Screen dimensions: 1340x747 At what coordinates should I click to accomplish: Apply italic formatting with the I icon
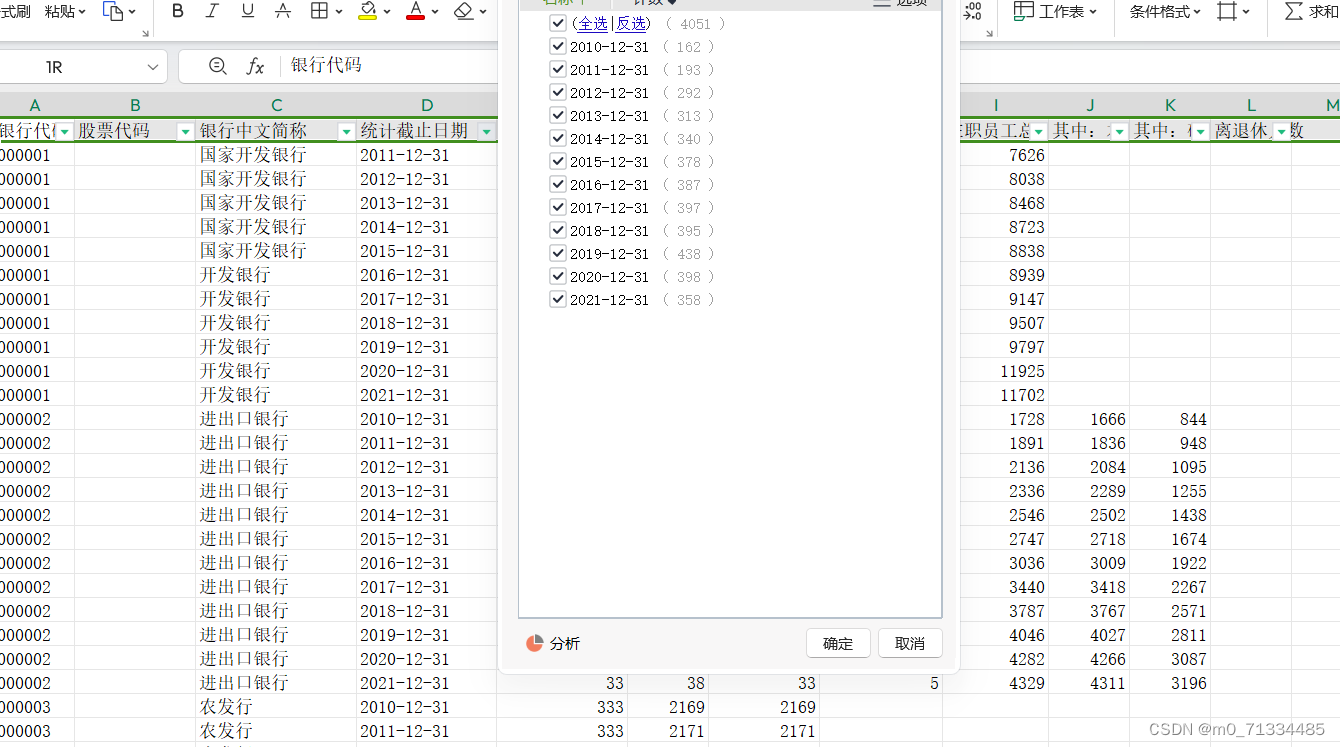[x=212, y=11]
